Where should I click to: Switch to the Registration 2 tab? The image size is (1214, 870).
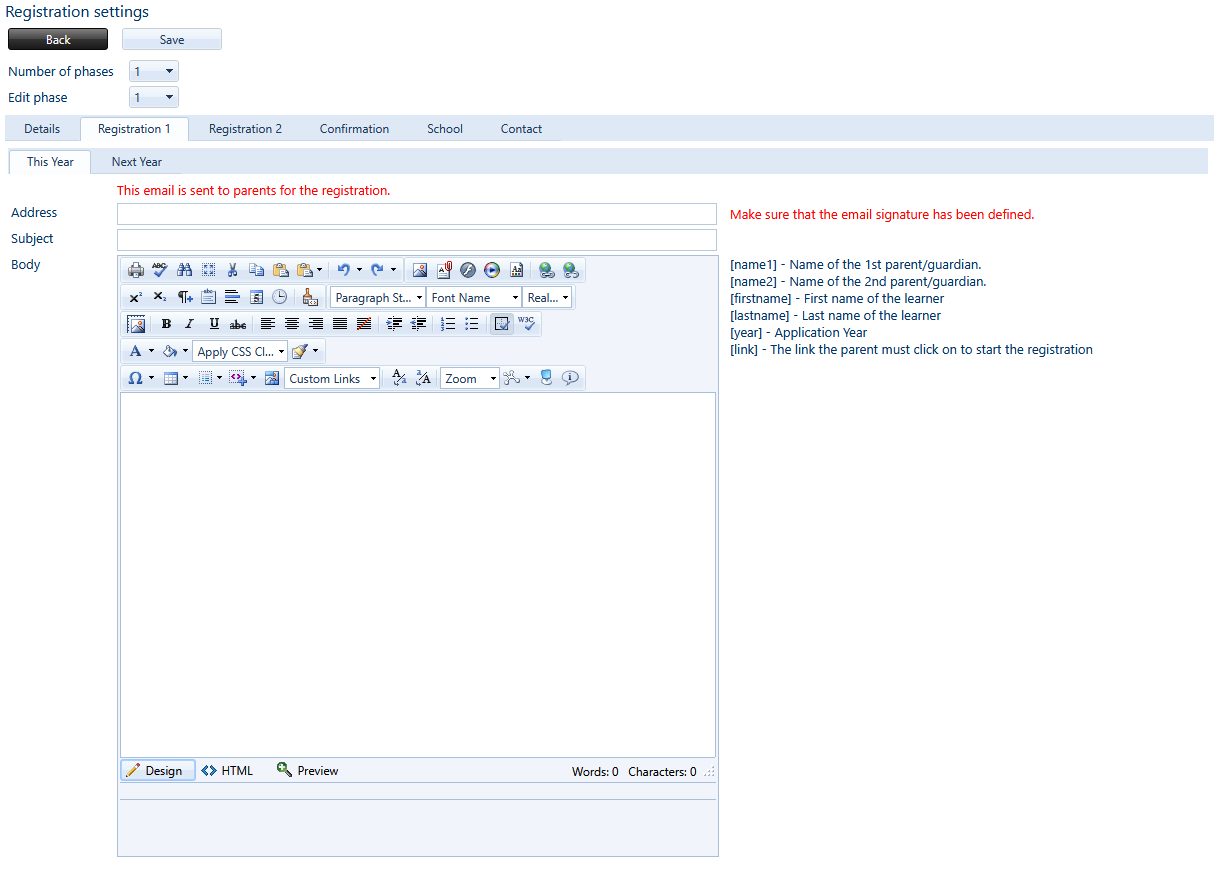pyautogui.click(x=245, y=129)
